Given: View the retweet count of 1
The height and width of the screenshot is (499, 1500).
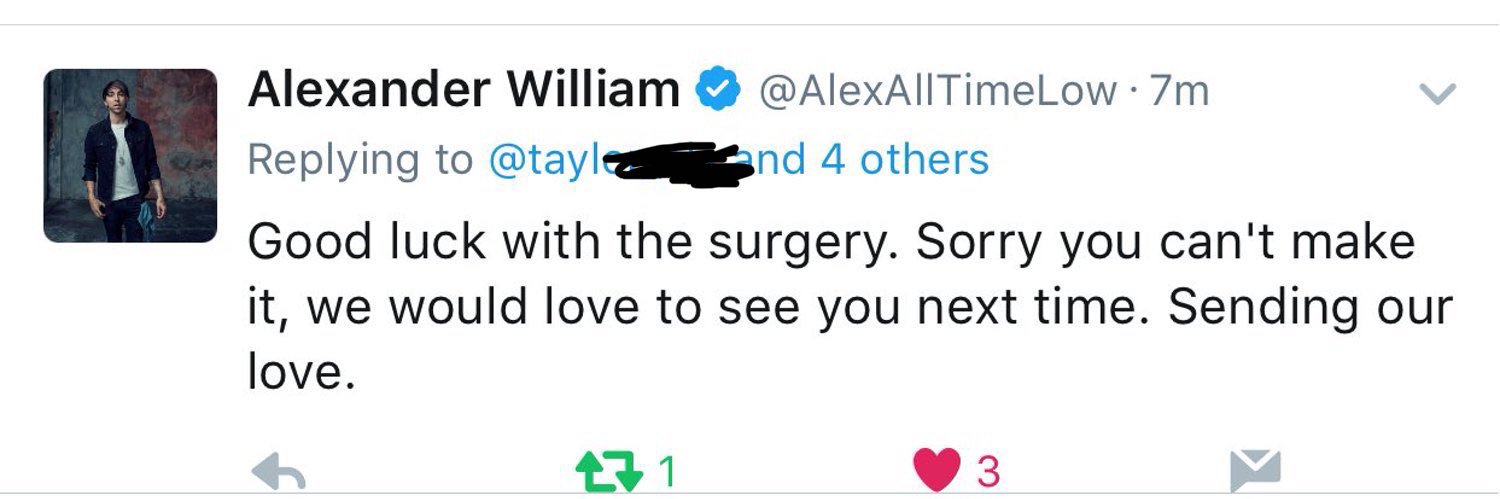Looking at the screenshot, I should (668, 472).
